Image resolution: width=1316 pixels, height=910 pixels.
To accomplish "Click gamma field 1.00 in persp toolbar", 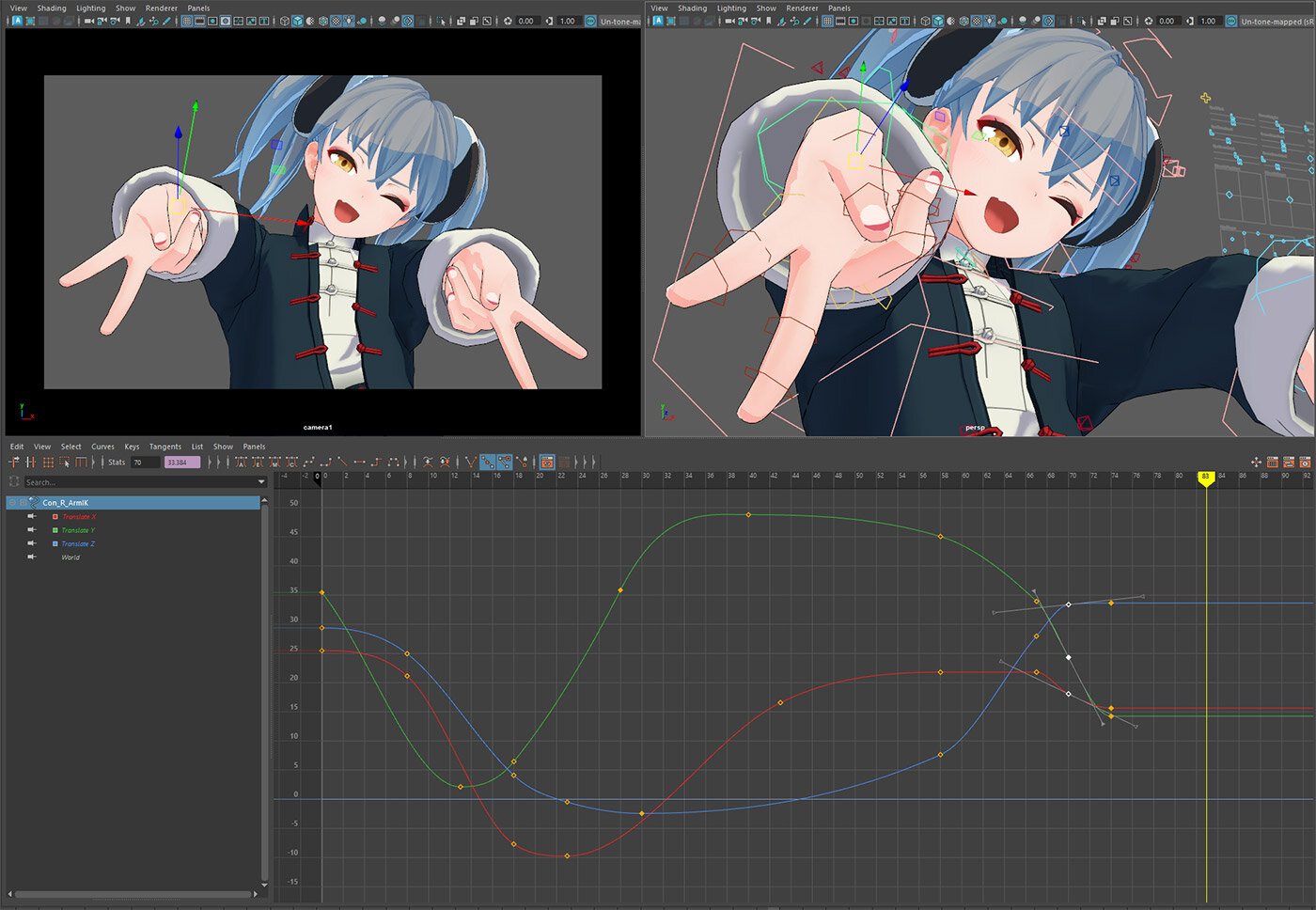I will pyautogui.click(x=1208, y=21).
